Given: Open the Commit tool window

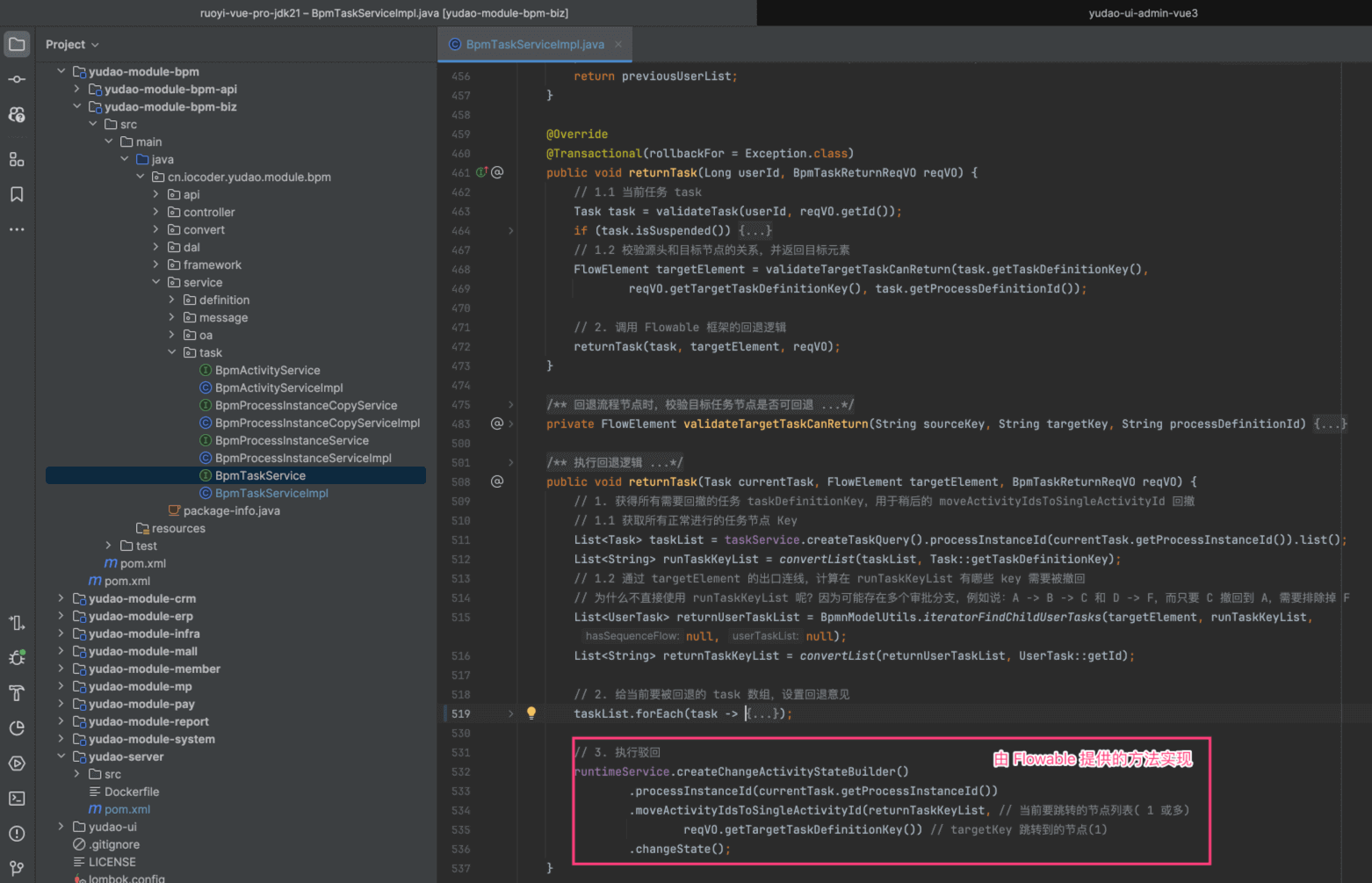Looking at the screenshot, I should click(x=17, y=79).
